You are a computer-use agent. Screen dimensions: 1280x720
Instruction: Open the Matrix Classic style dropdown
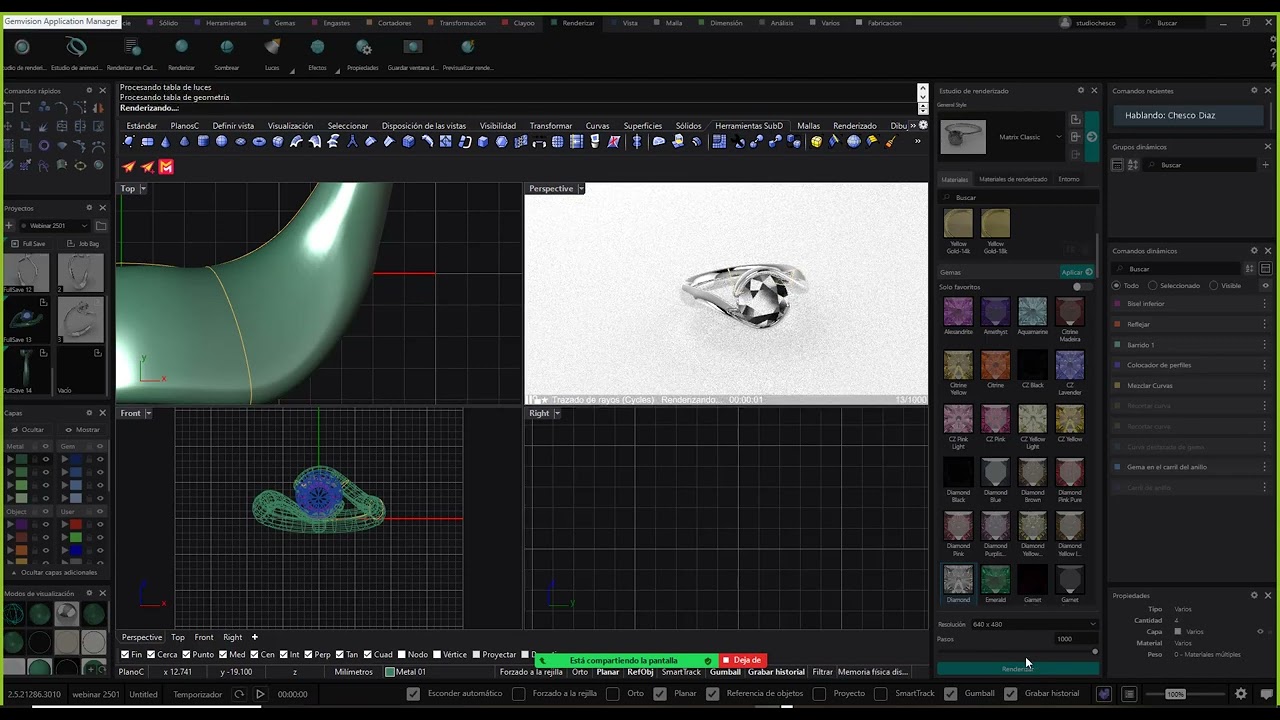(x=1058, y=137)
